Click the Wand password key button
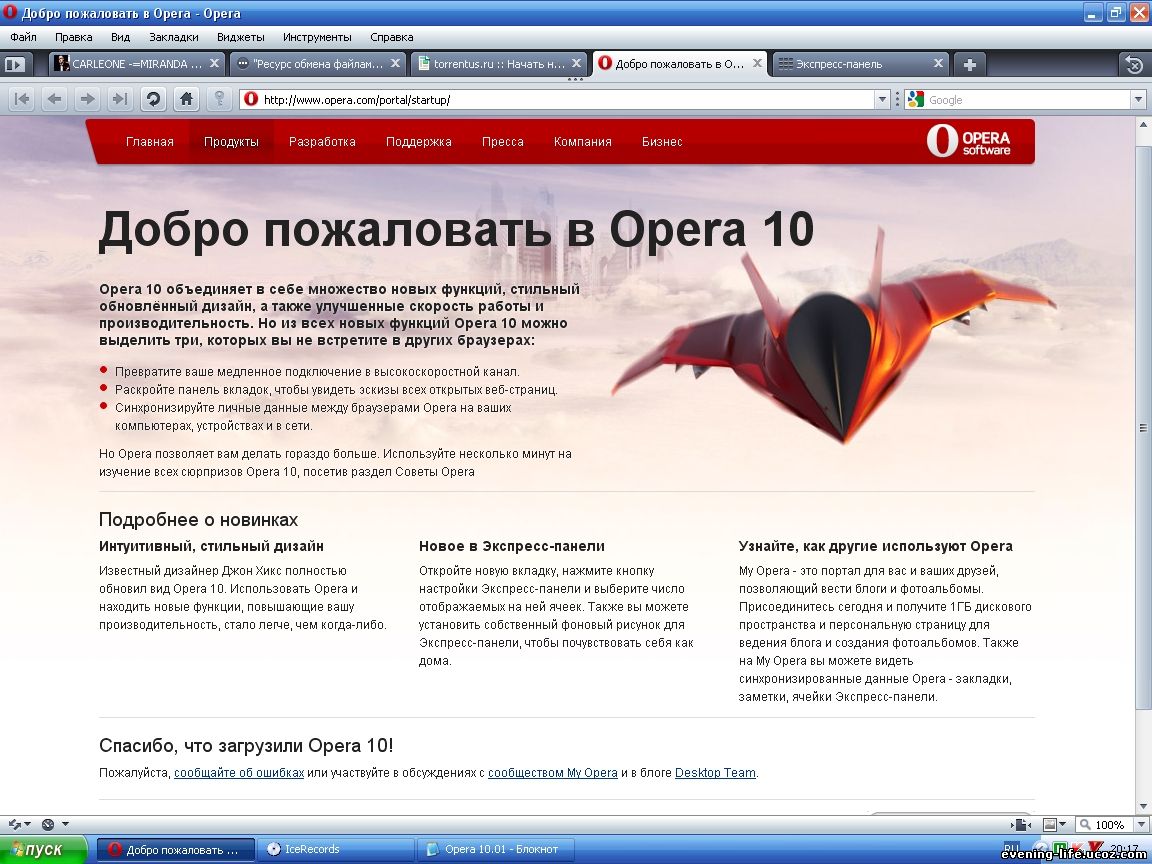The image size is (1152, 864). (x=219, y=99)
